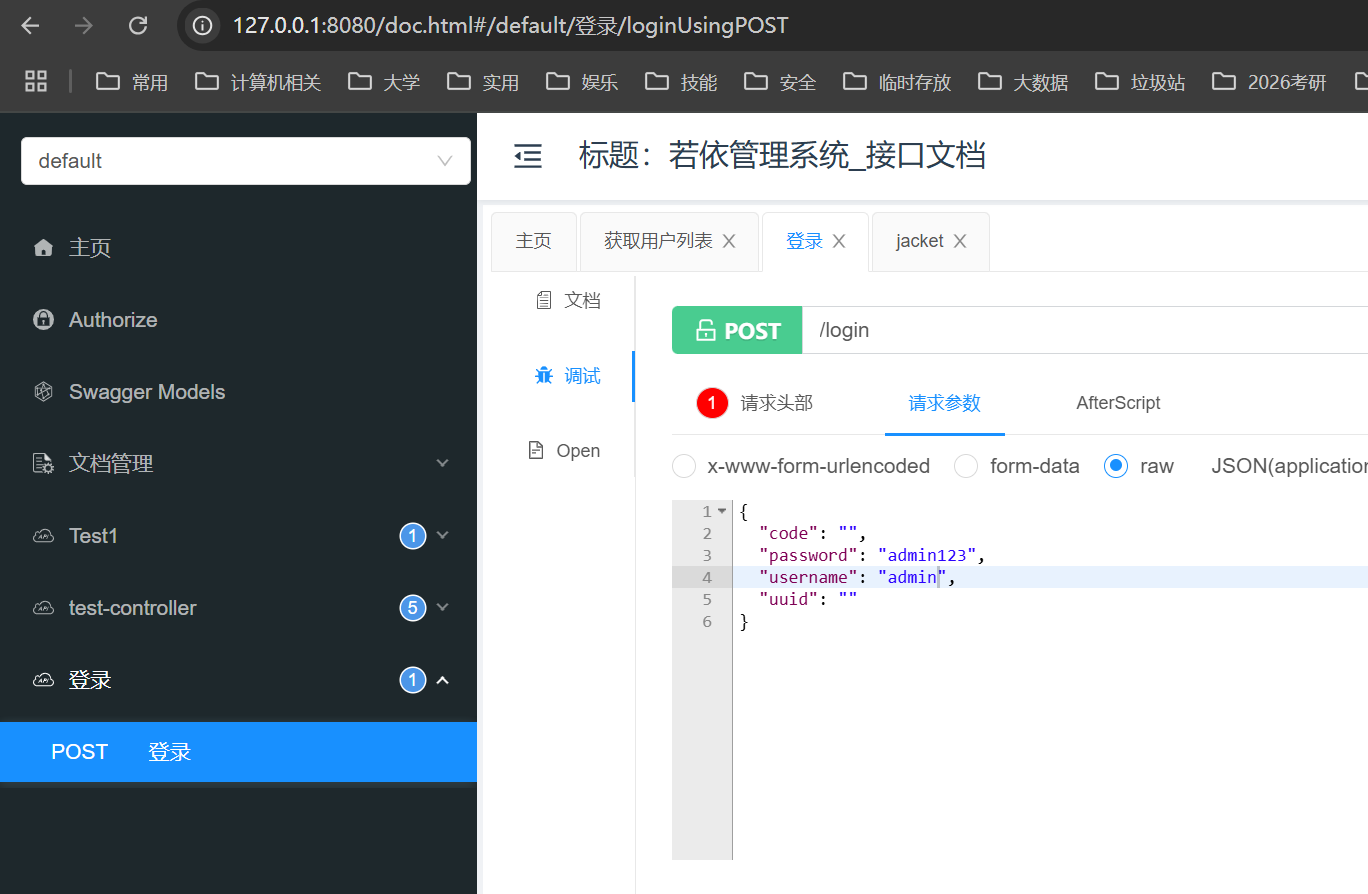The image size is (1368, 894).
Task: Click the Swagger Models cube icon
Action: 43,392
